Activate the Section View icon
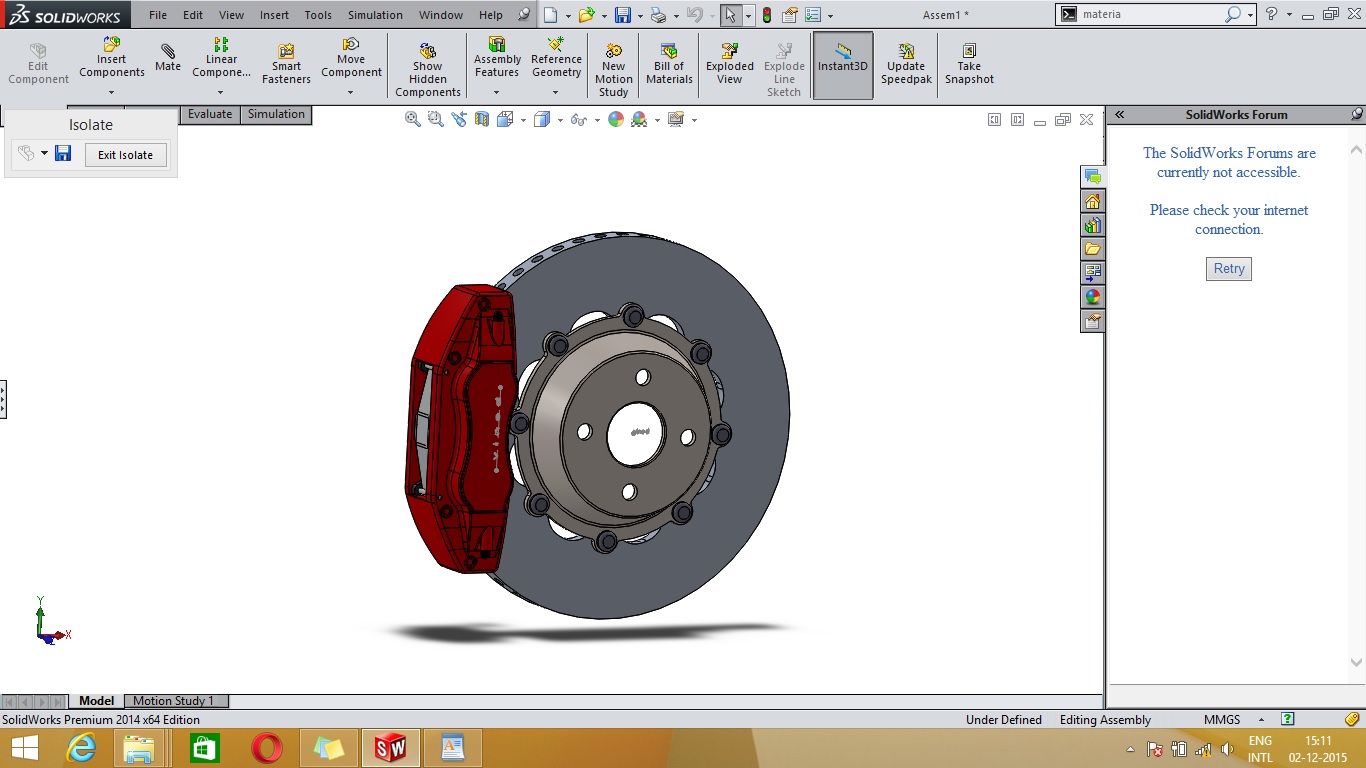 point(482,119)
